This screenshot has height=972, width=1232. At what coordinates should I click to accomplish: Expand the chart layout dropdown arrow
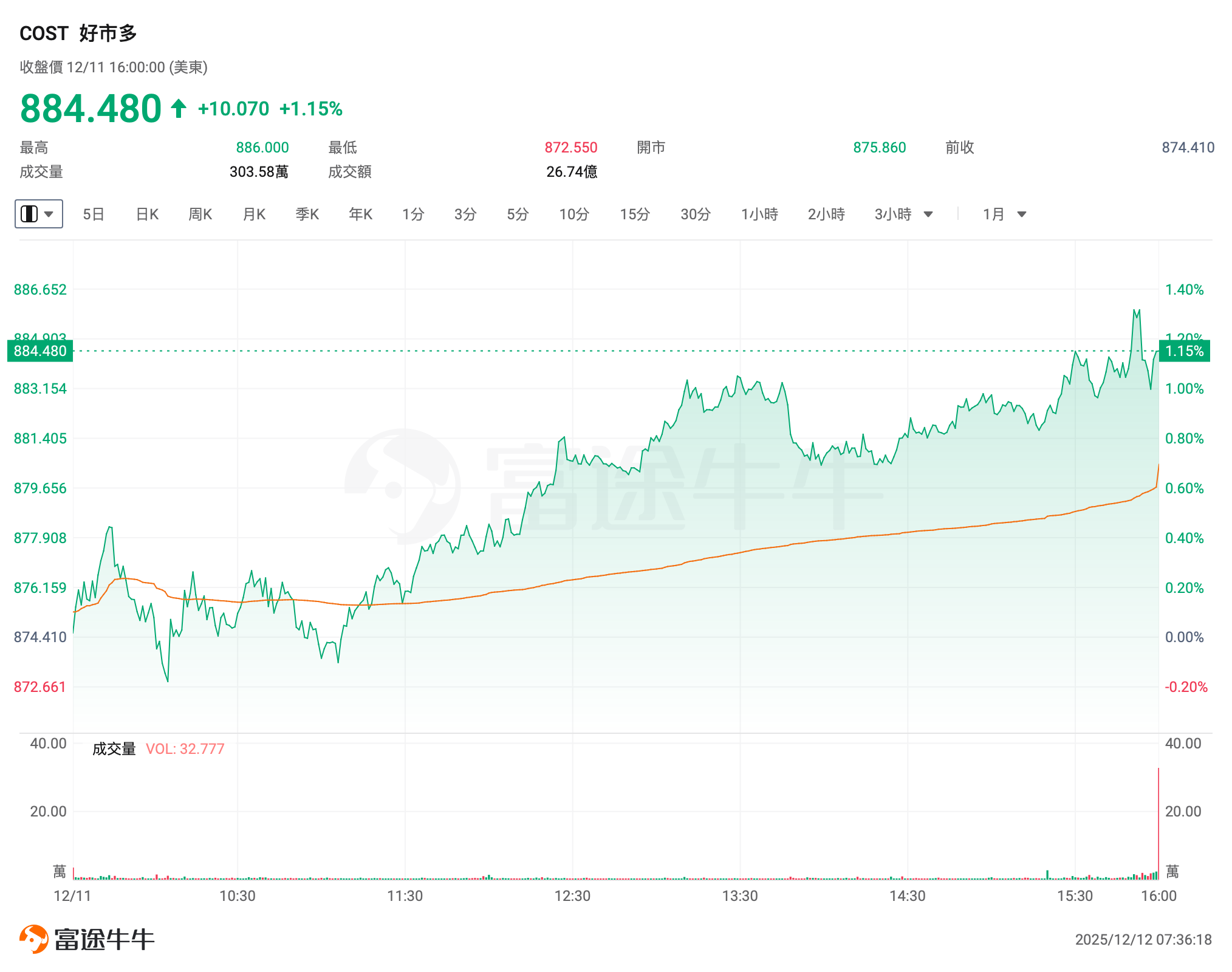50,214
